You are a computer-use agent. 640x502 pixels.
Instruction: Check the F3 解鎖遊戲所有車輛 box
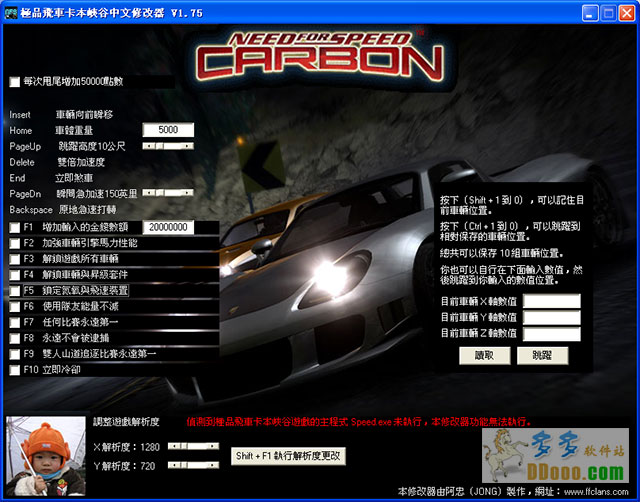(15, 259)
